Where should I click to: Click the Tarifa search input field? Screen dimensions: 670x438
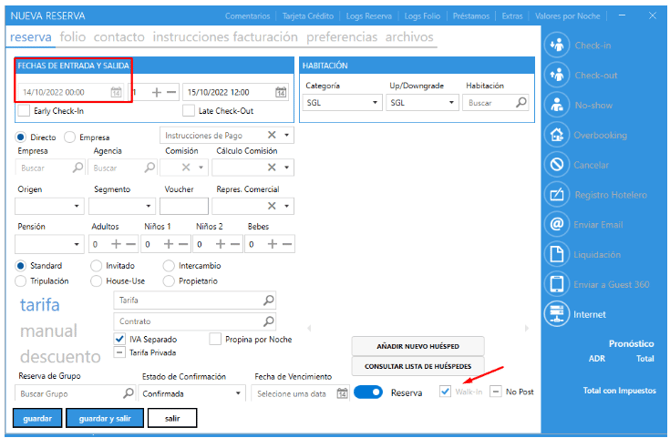click(186, 299)
